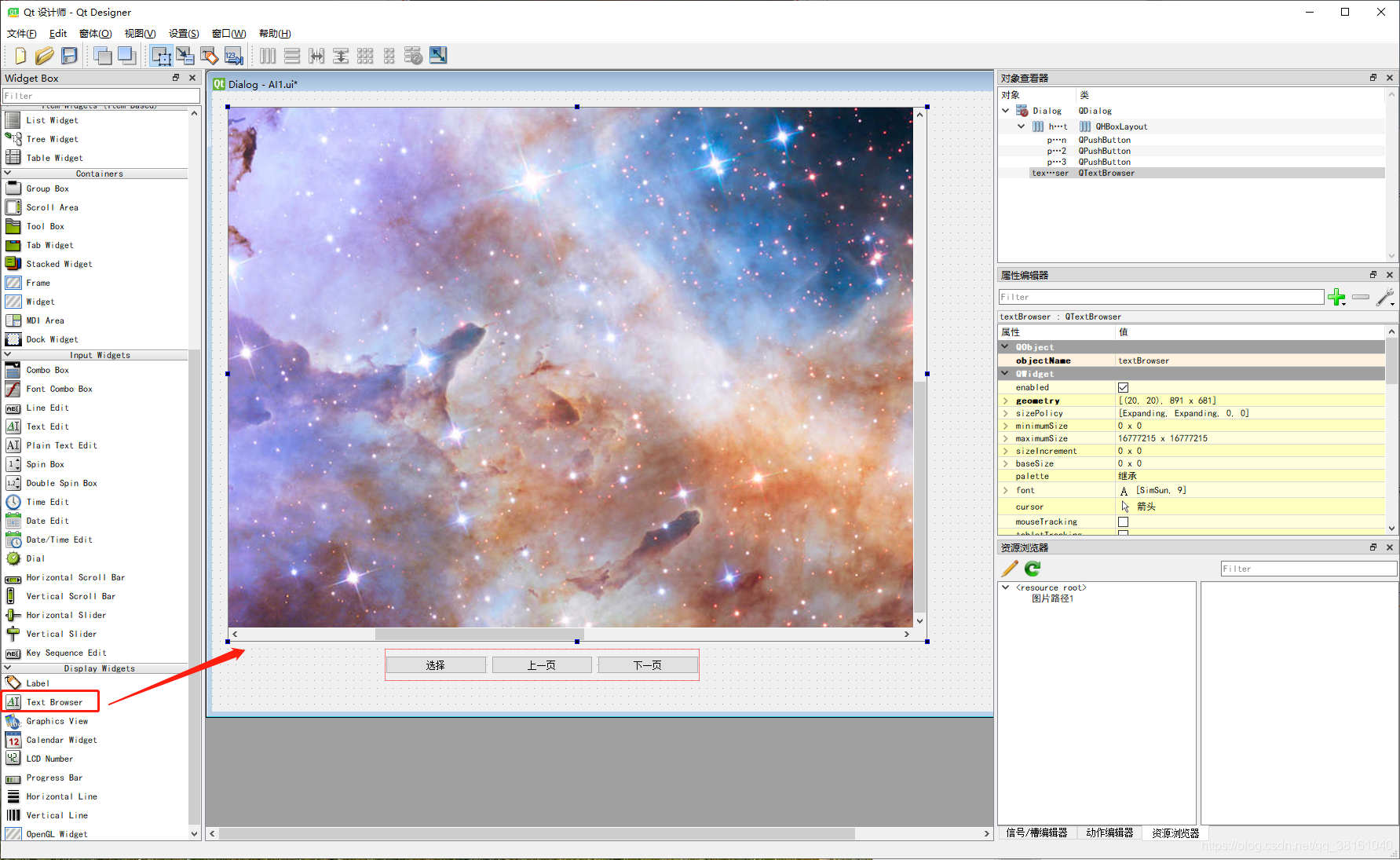
Task: Apply Lay Out in a Grid icon
Action: (365, 56)
